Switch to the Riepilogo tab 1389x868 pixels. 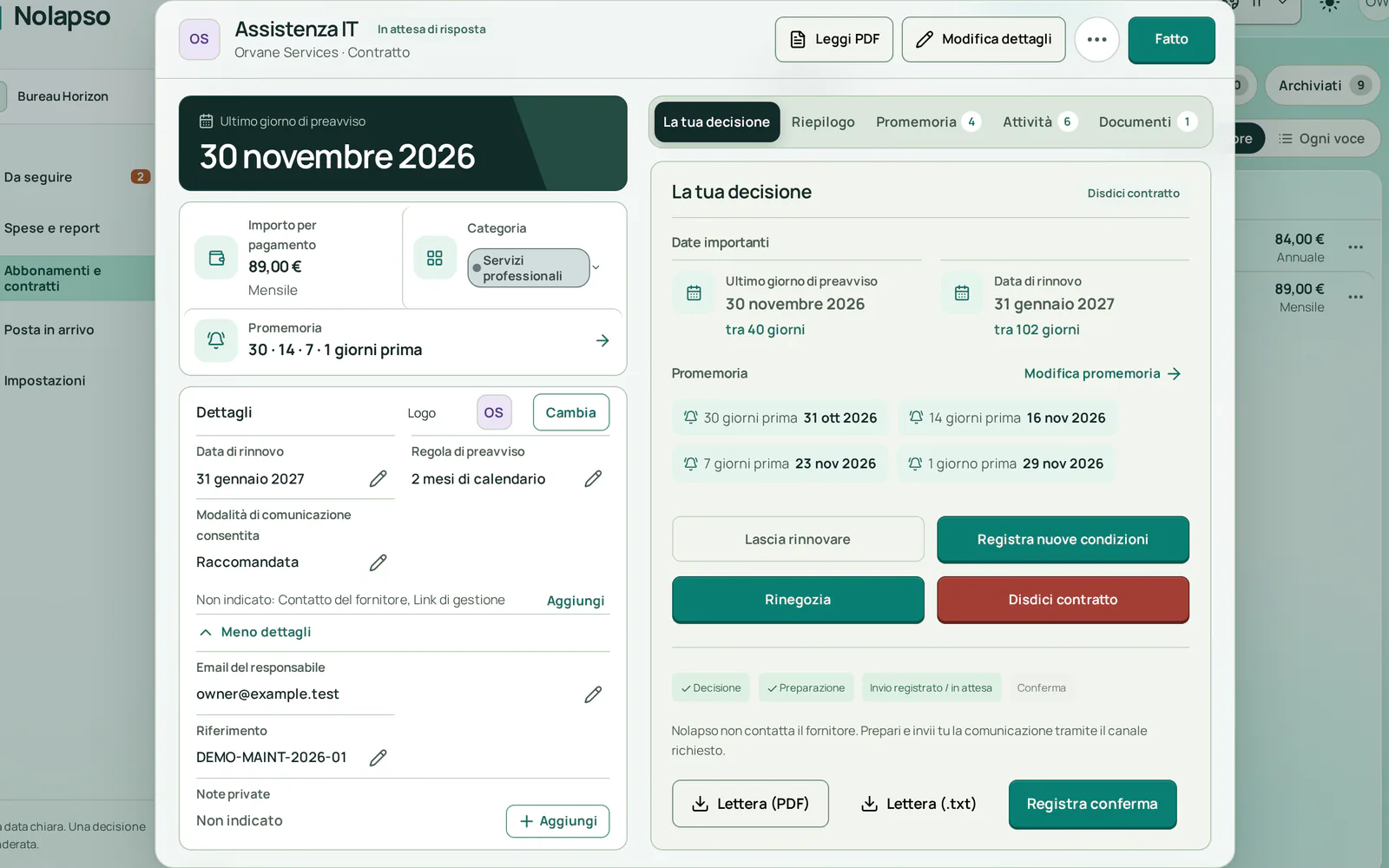pos(823,122)
